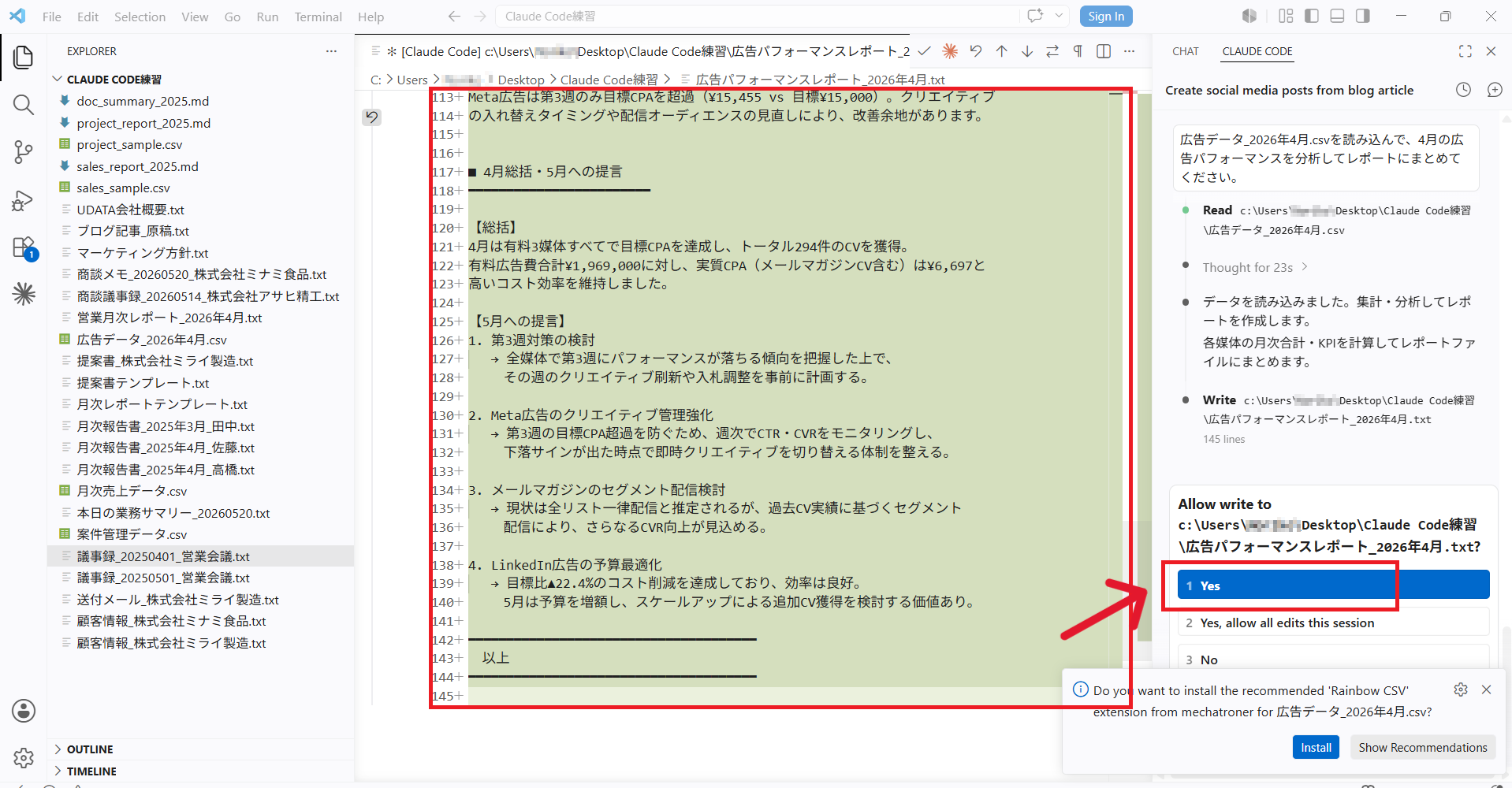Switch to the CLAUDE CODE tab
Screen dimensions: 1512x788
click(1257, 51)
